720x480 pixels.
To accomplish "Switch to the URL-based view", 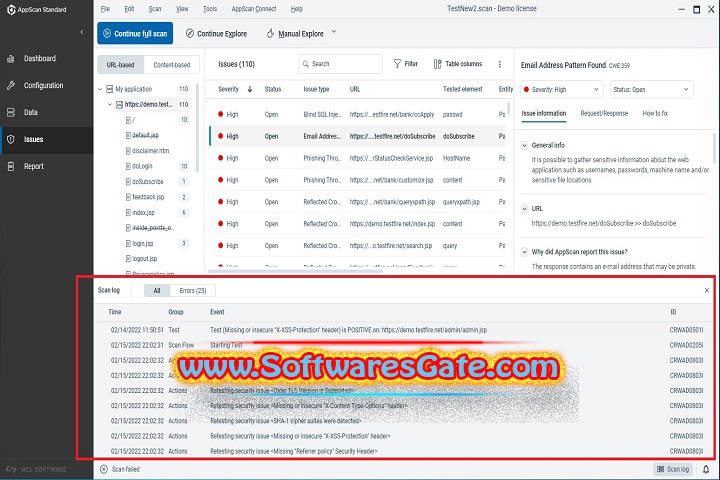I will pyautogui.click(x=121, y=65).
